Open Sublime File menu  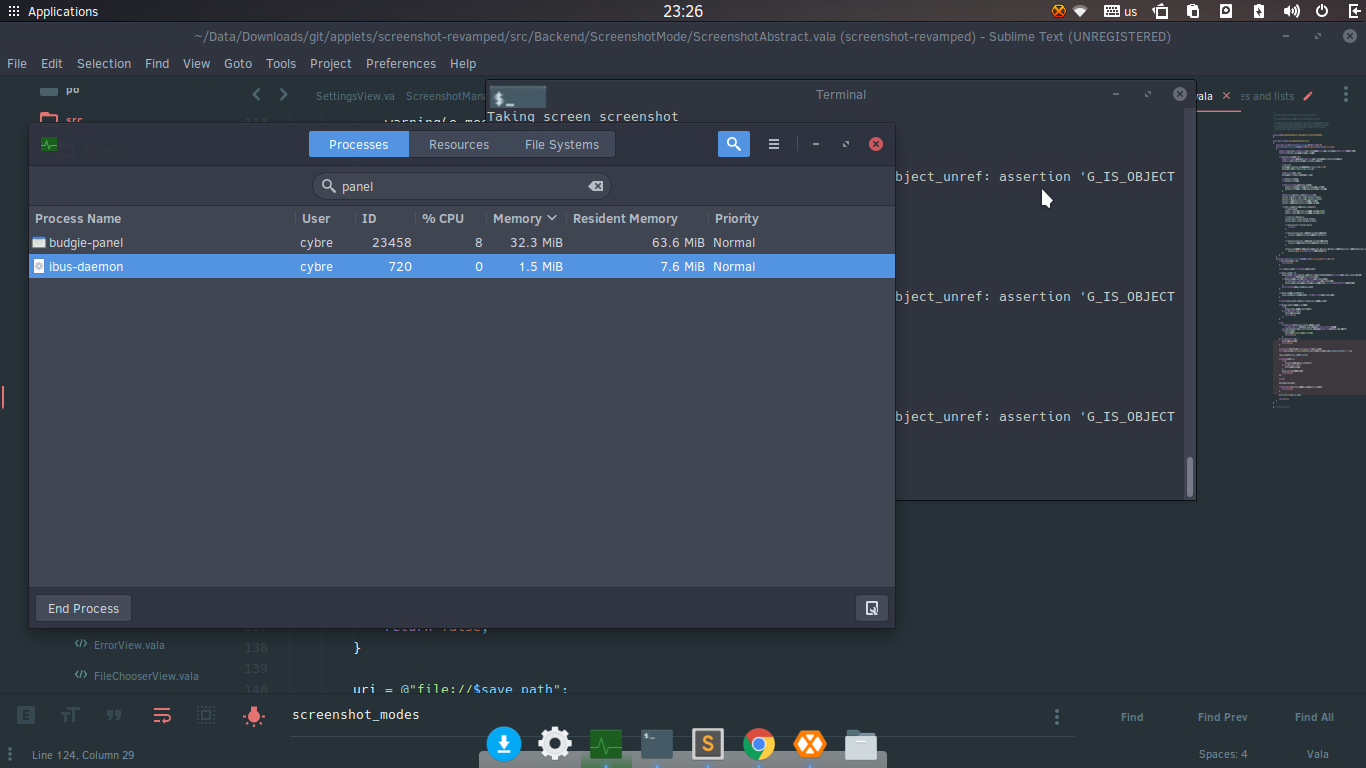(x=17, y=63)
